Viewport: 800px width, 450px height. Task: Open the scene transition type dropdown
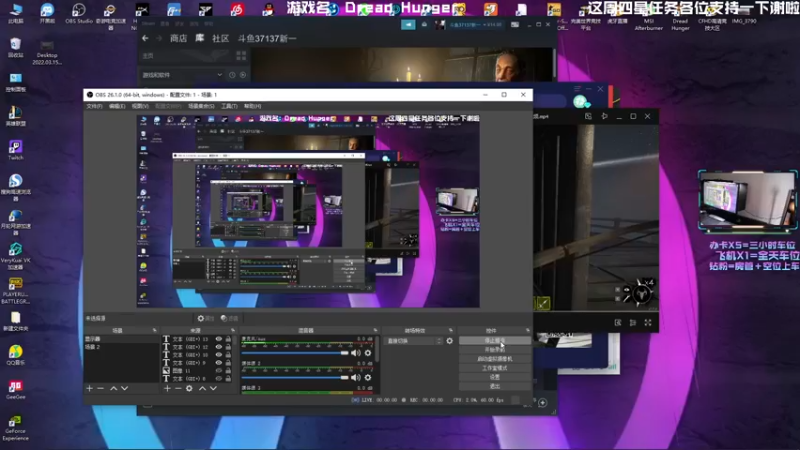point(414,341)
